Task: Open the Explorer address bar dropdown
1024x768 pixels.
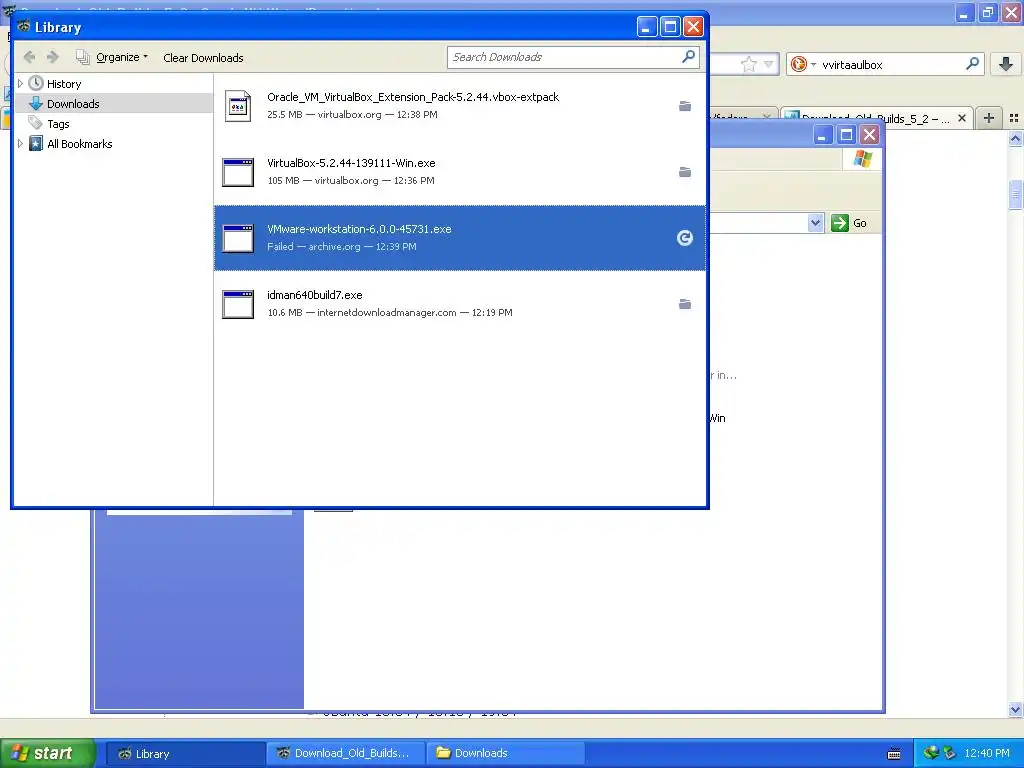Action: pos(815,223)
